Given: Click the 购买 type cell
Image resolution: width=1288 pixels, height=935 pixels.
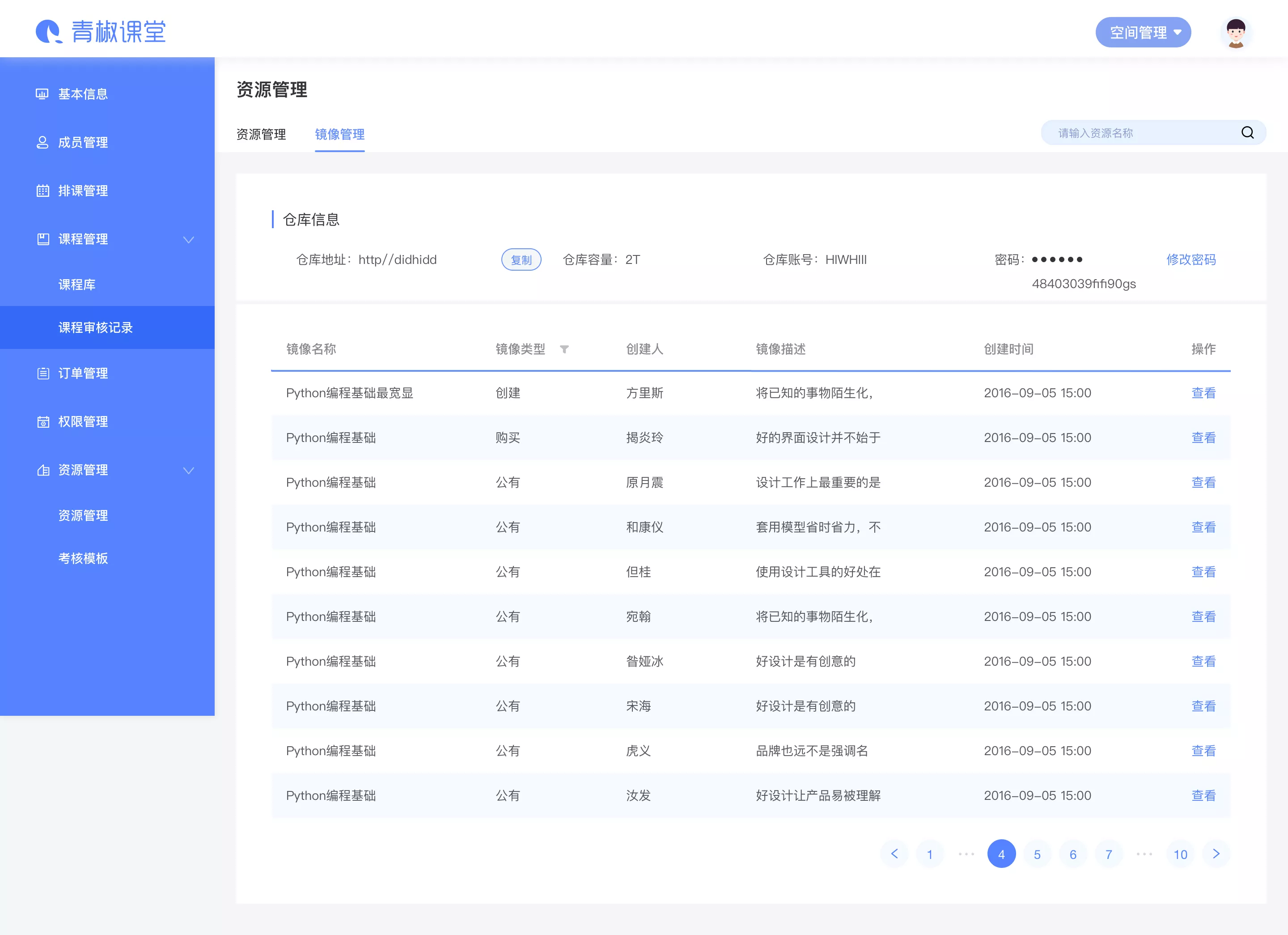Looking at the screenshot, I should (508, 438).
